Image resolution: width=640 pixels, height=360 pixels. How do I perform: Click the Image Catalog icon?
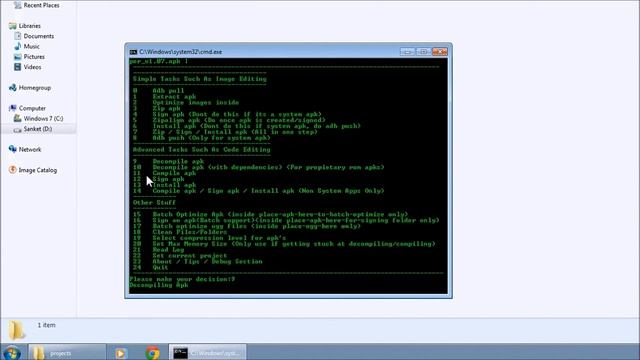13,170
